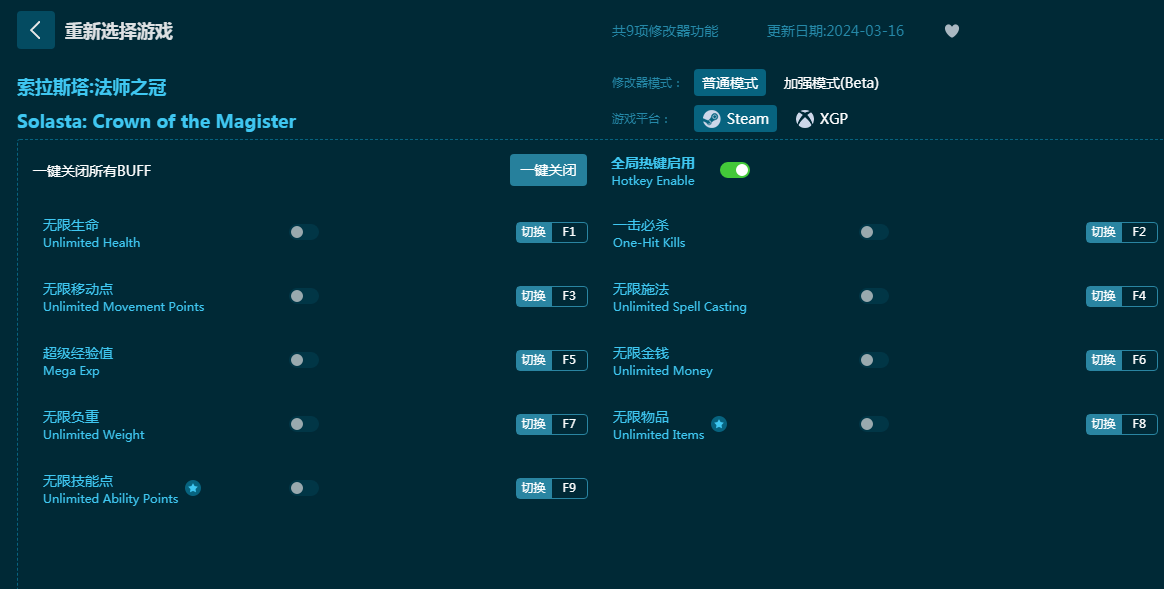Click the 修改器模式 label
1164x589 pixels.
pyautogui.click(x=646, y=83)
